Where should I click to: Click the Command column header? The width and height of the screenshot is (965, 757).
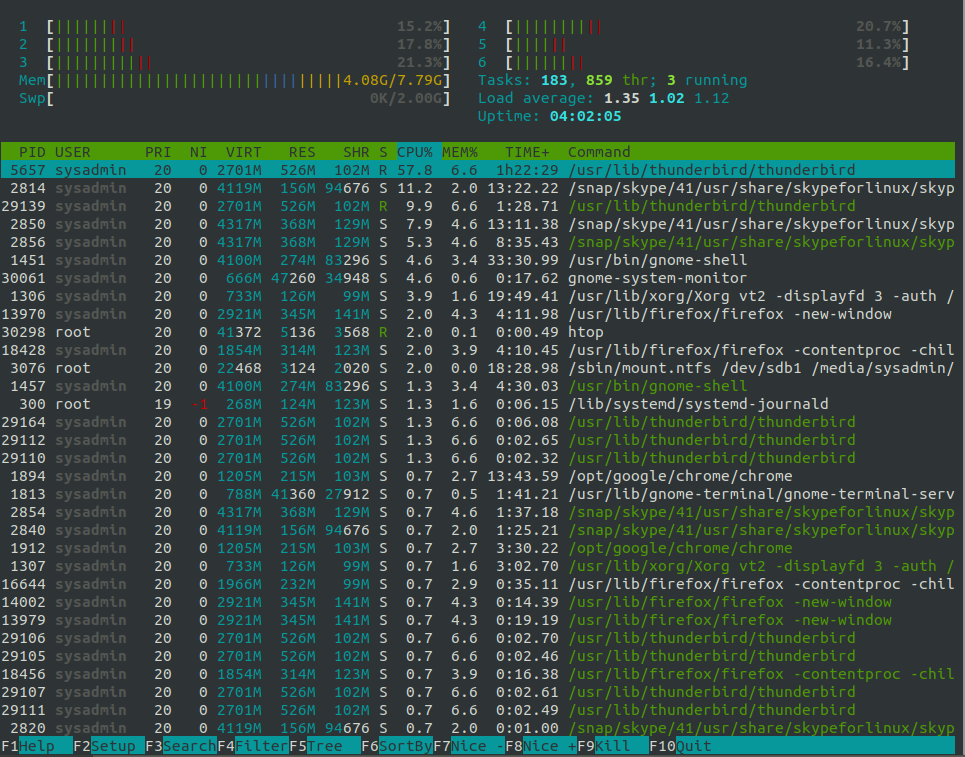click(x=599, y=152)
